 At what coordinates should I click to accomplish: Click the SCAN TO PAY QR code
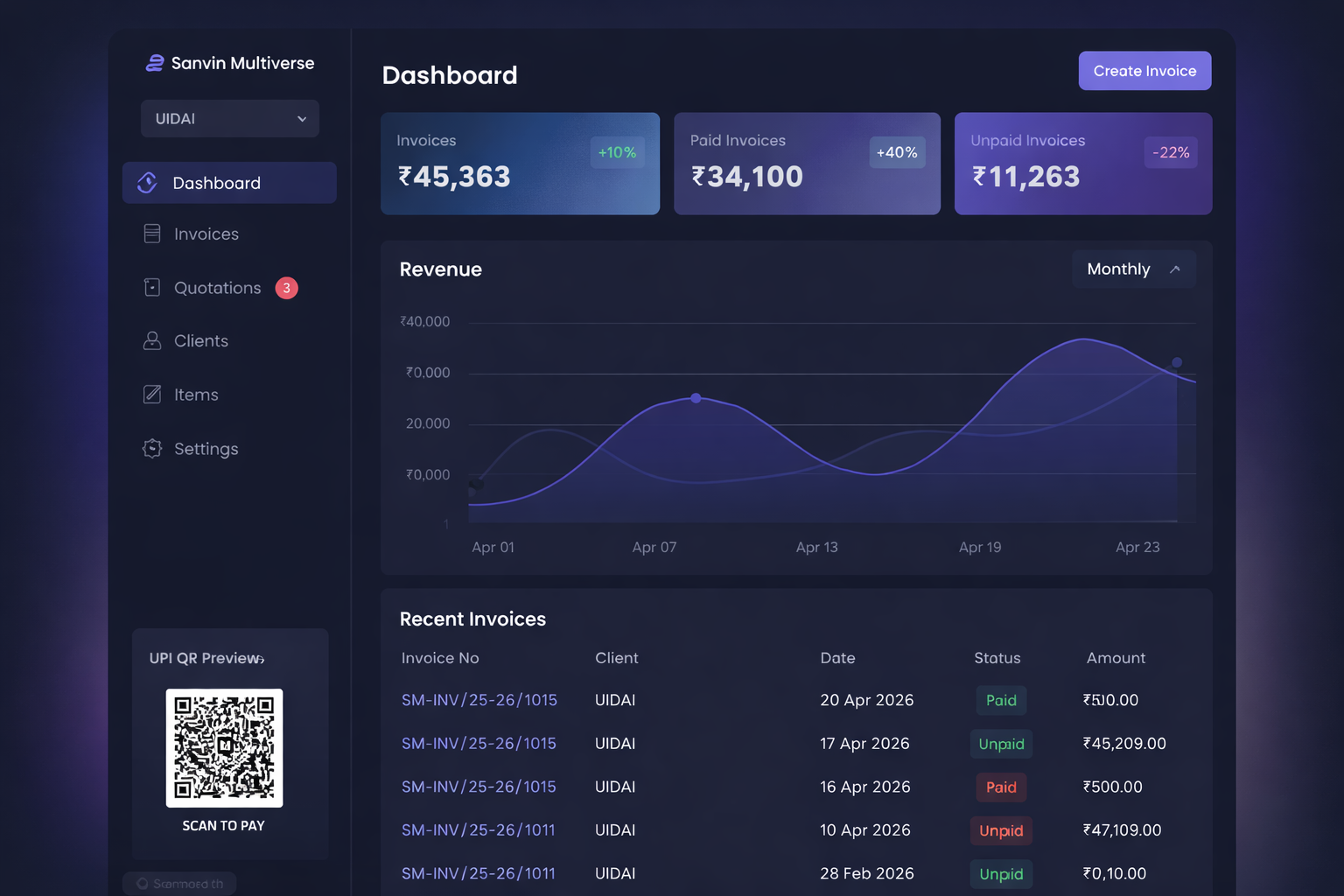click(224, 747)
